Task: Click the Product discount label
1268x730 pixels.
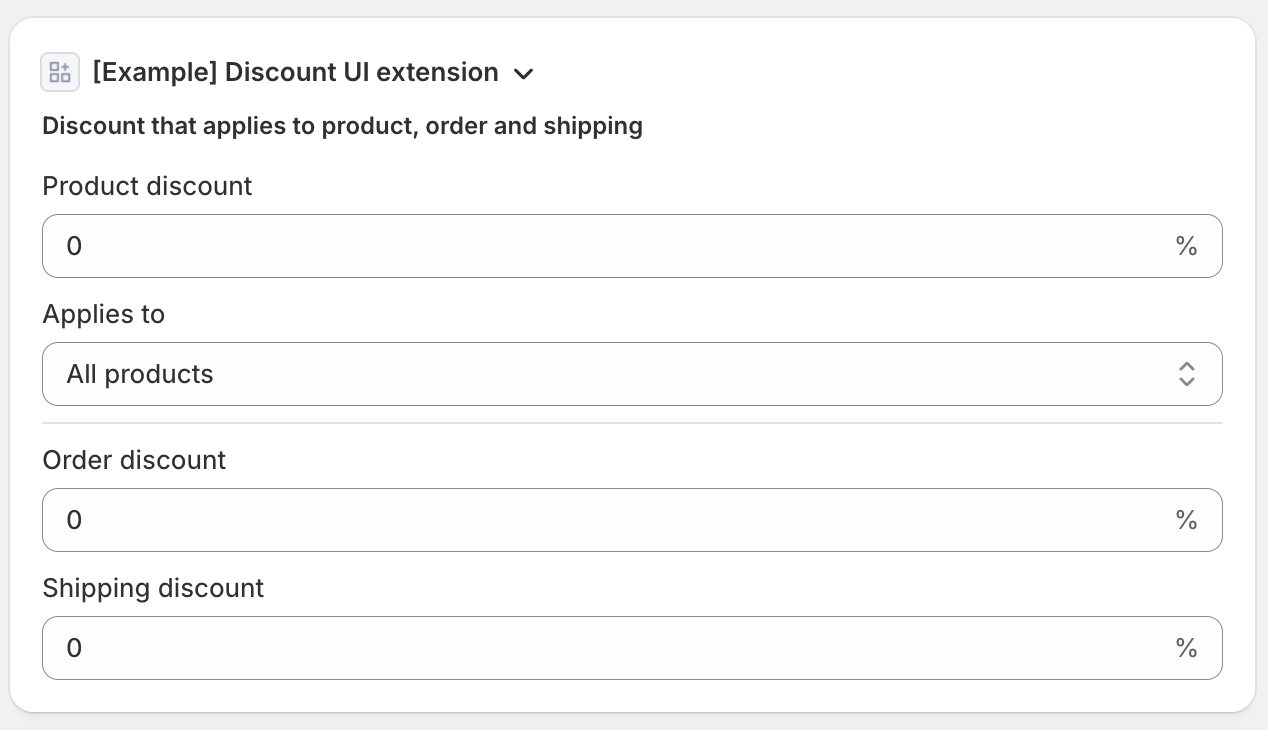Action: [x=147, y=186]
